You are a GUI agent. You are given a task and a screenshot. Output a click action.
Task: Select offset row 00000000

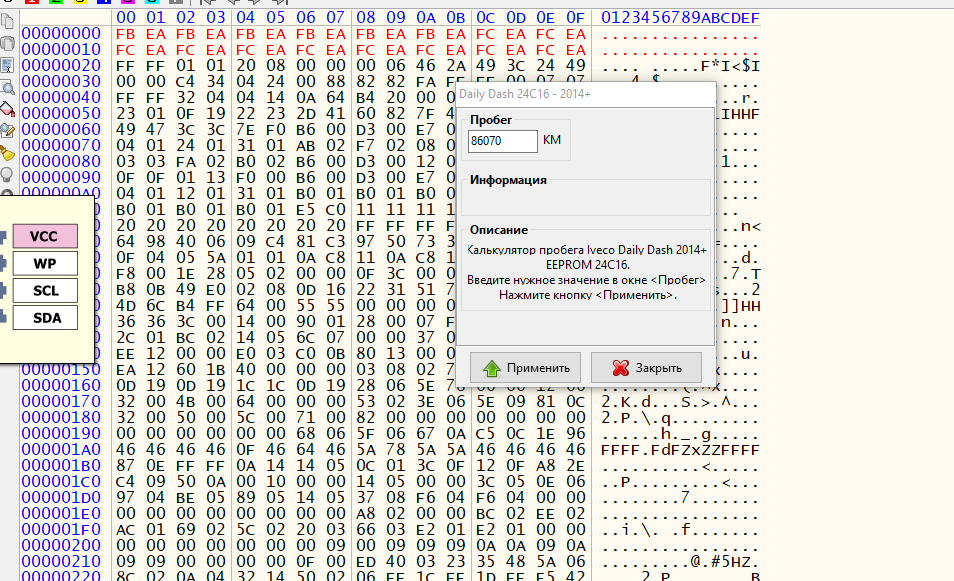tap(61, 33)
